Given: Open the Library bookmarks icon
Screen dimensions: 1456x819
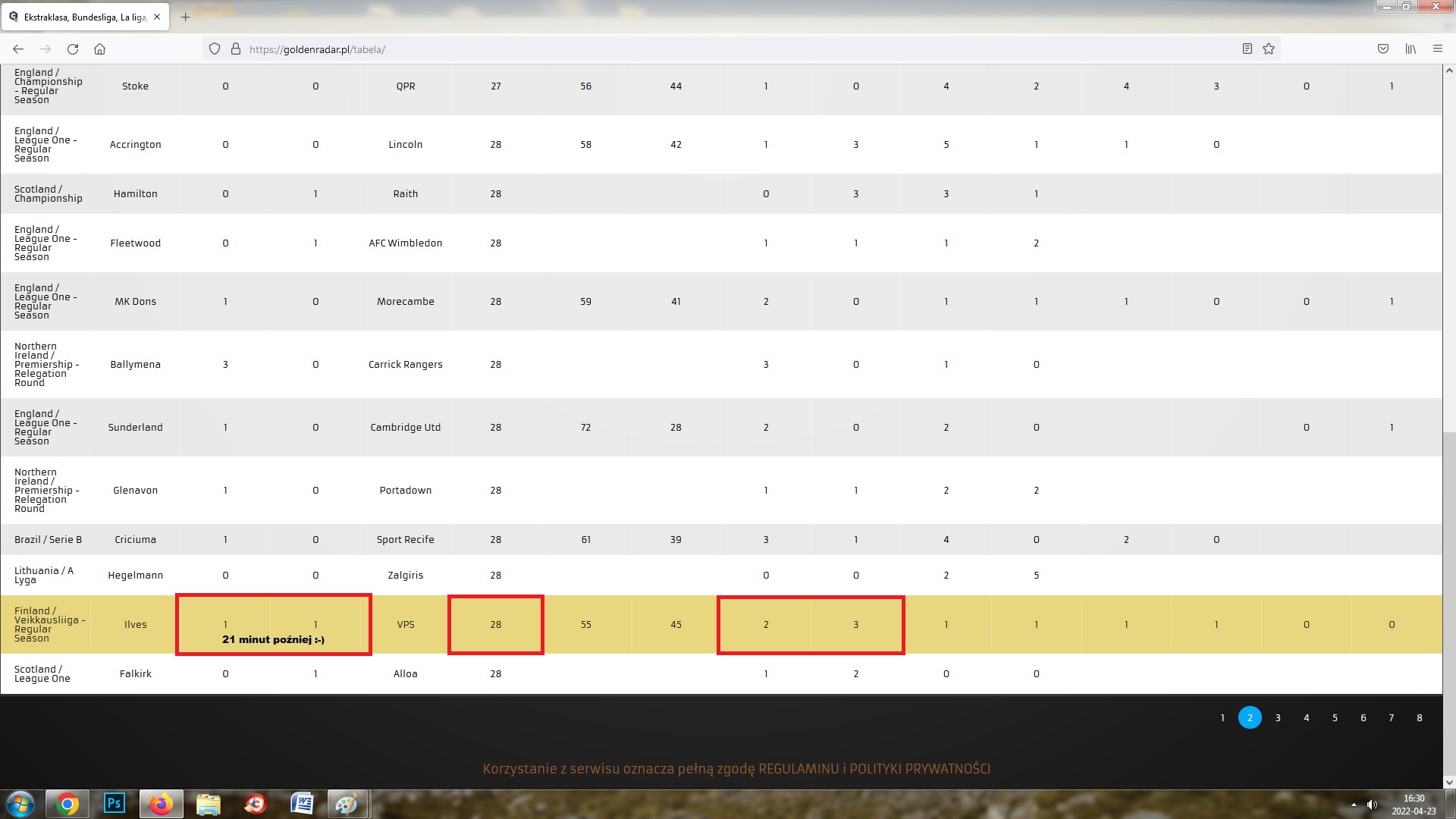Looking at the screenshot, I should click(x=1410, y=49).
